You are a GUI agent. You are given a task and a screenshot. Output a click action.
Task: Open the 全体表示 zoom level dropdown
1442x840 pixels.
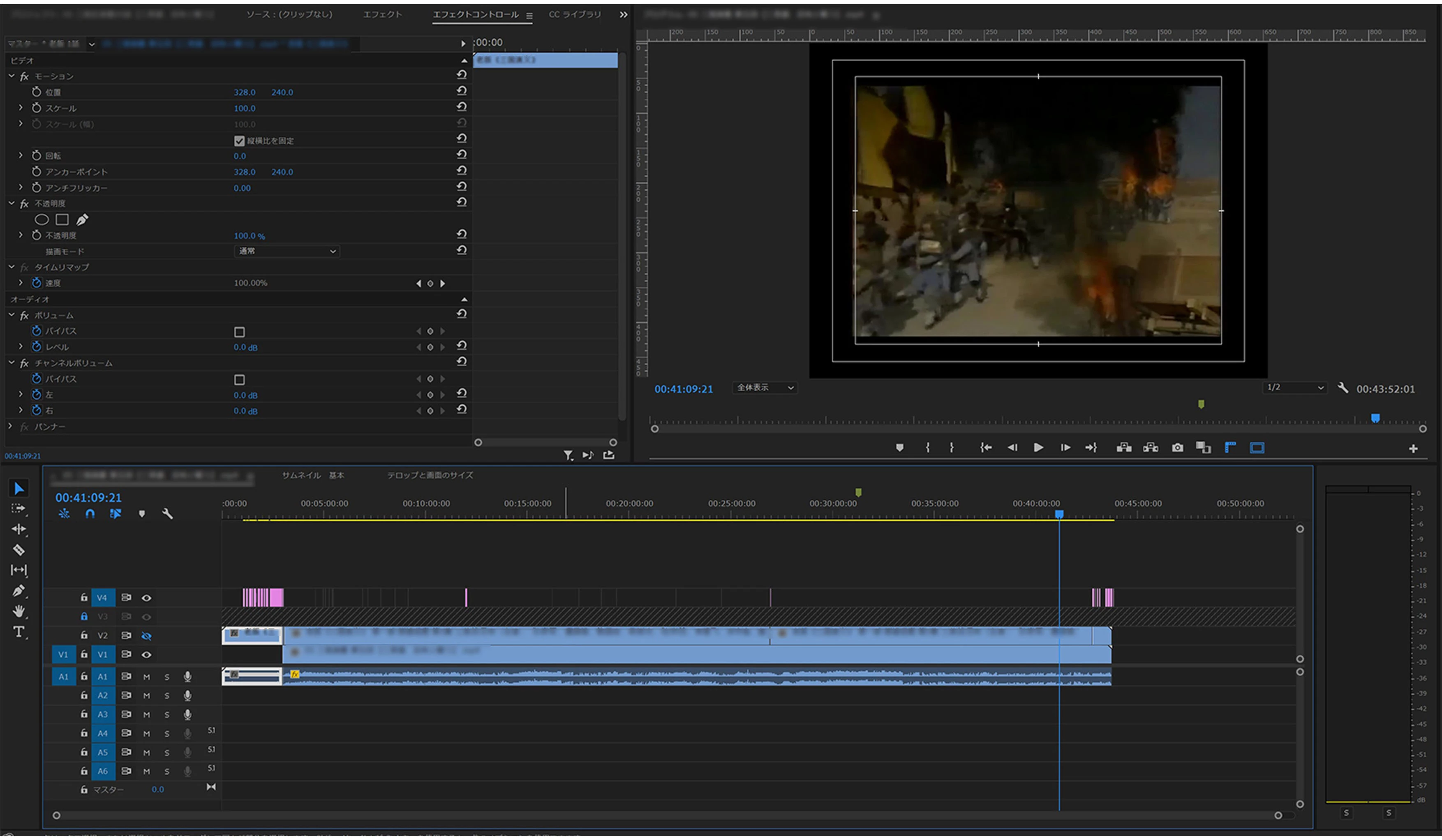pos(765,388)
